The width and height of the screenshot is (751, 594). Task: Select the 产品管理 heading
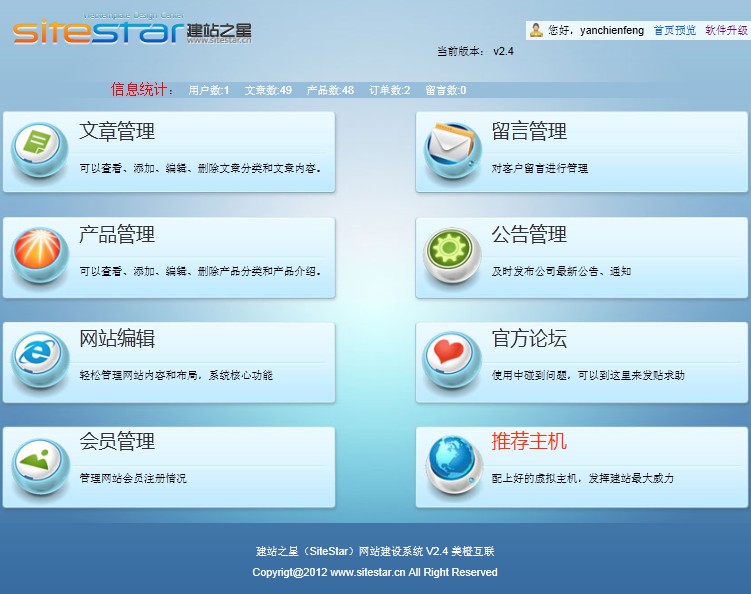coord(117,236)
